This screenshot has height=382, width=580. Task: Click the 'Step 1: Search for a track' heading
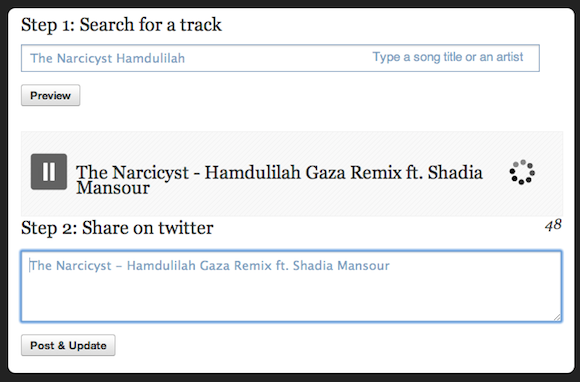point(121,25)
